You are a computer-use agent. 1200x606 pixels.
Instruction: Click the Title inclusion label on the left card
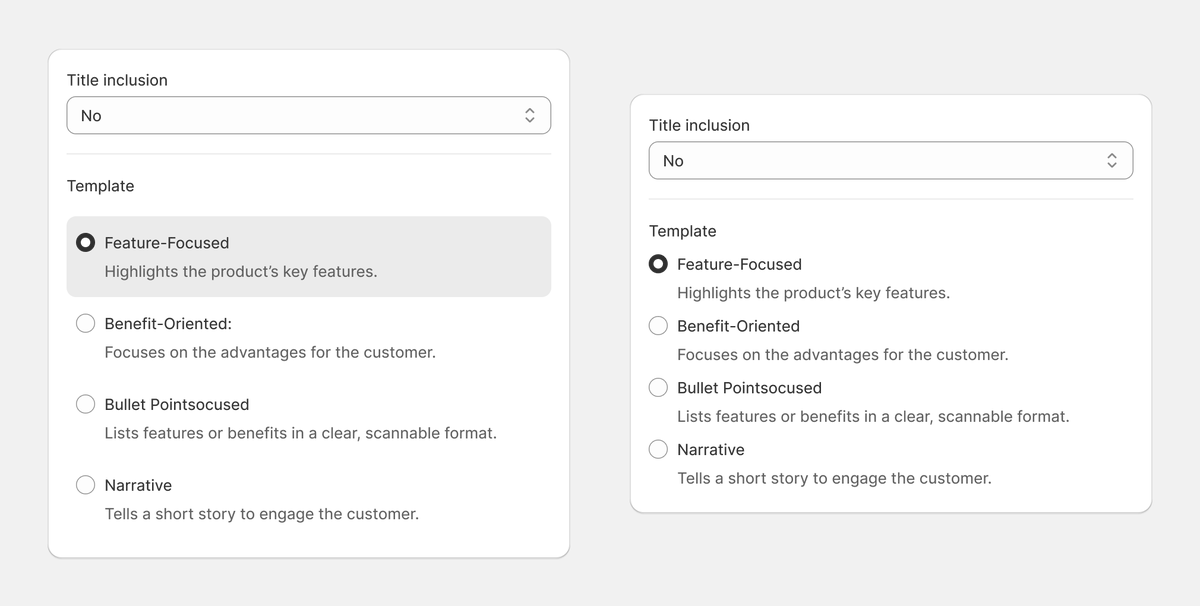click(117, 80)
